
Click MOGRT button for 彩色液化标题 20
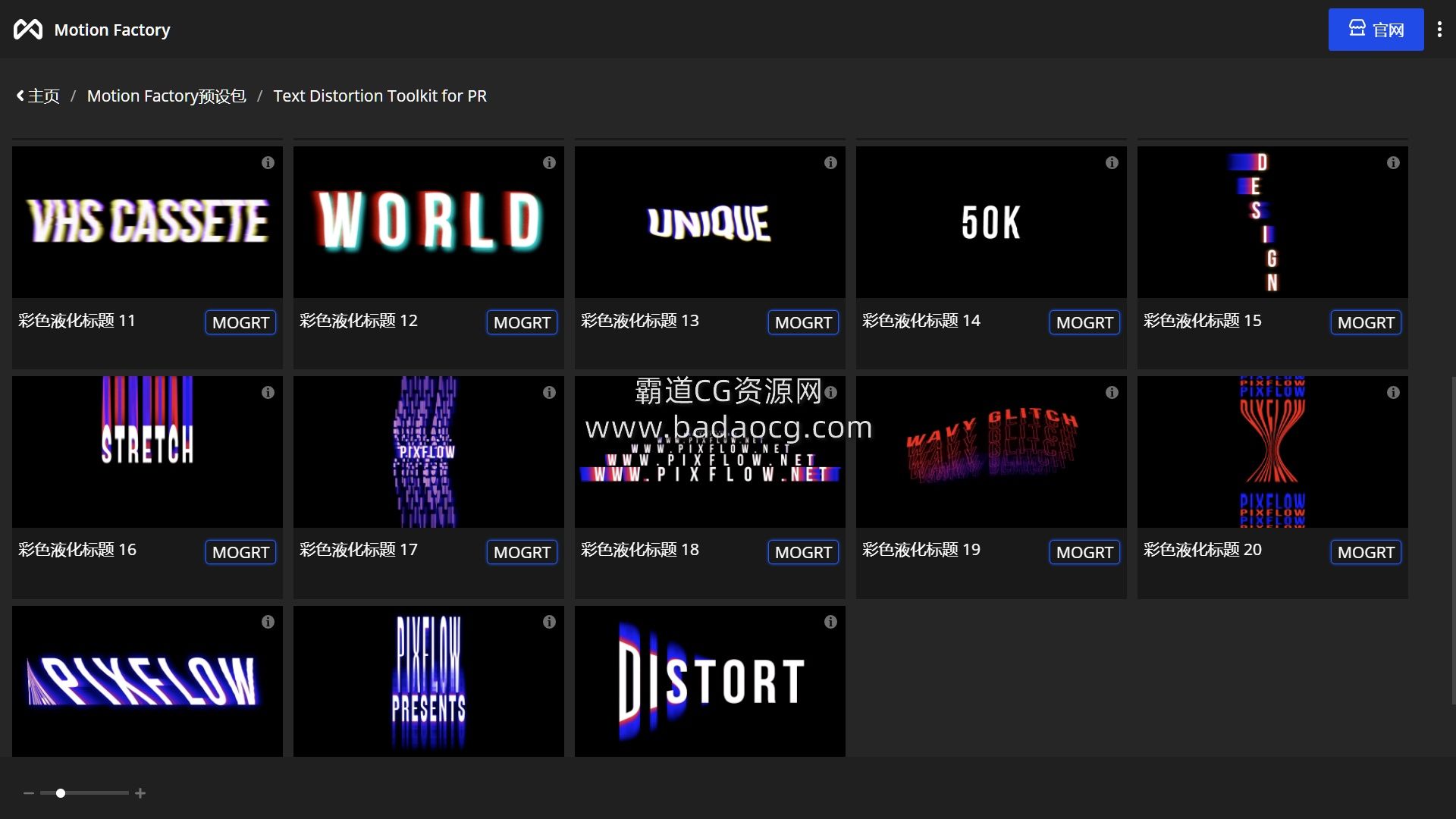(1366, 552)
